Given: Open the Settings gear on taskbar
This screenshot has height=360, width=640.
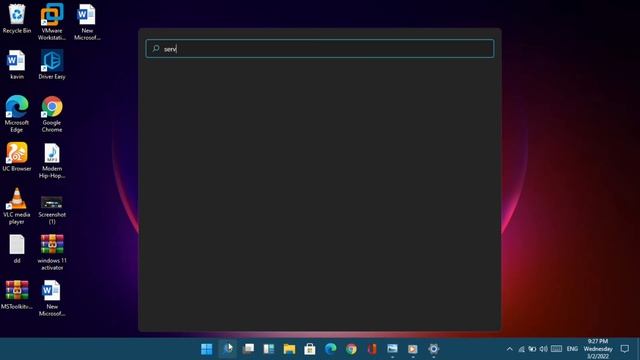Looking at the screenshot, I should [x=433, y=349].
